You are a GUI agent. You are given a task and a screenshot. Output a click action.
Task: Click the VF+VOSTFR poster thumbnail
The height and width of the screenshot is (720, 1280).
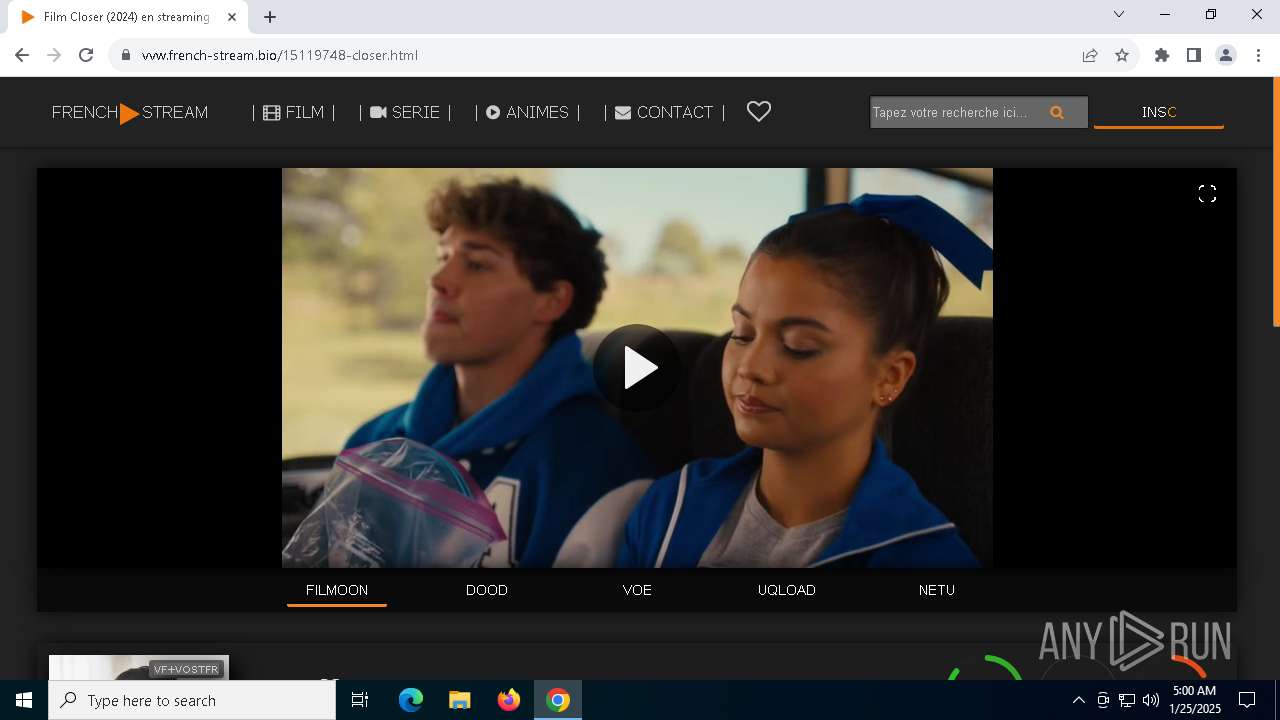coord(139,667)
